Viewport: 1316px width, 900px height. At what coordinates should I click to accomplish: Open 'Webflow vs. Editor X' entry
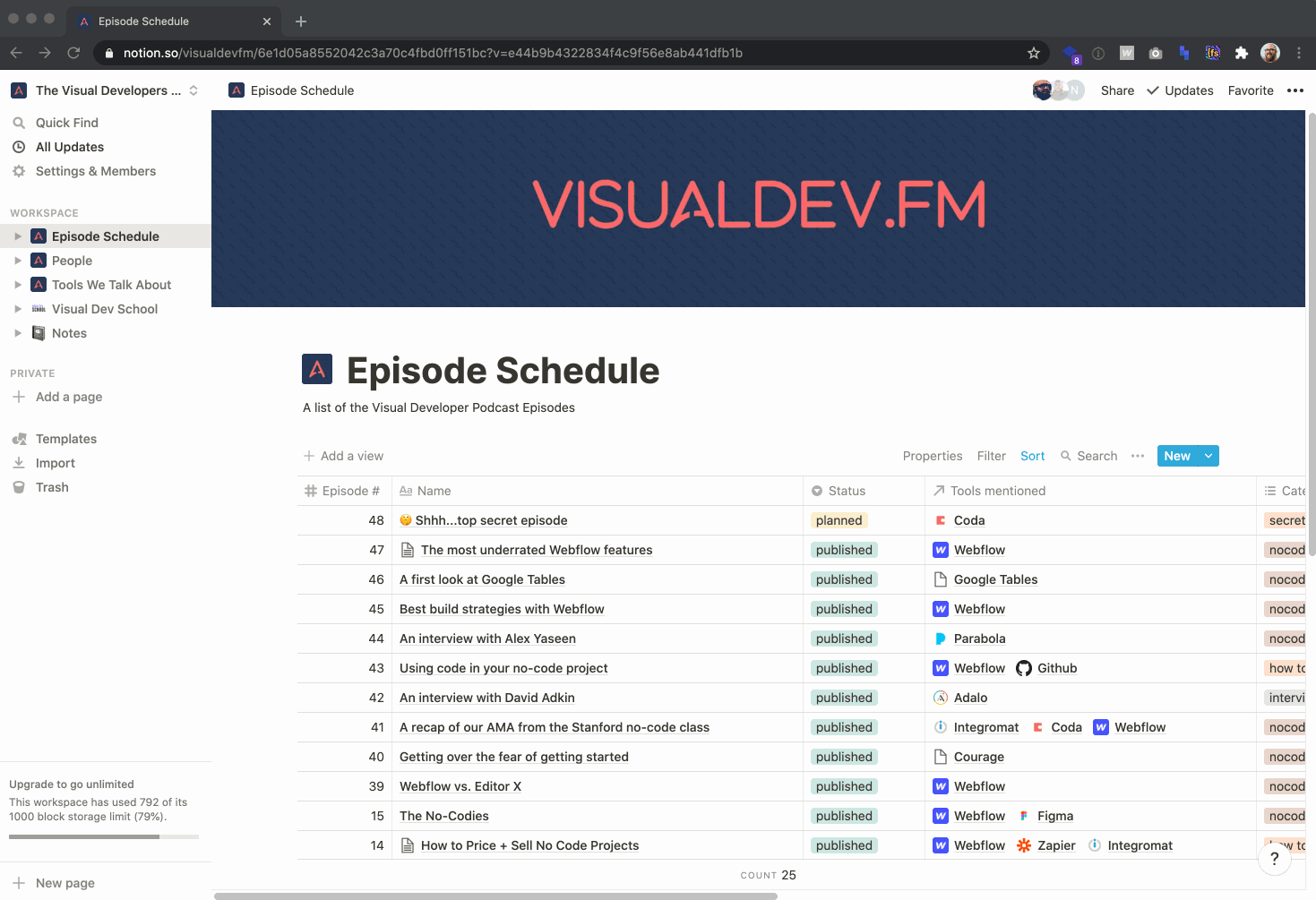[460, 786]
